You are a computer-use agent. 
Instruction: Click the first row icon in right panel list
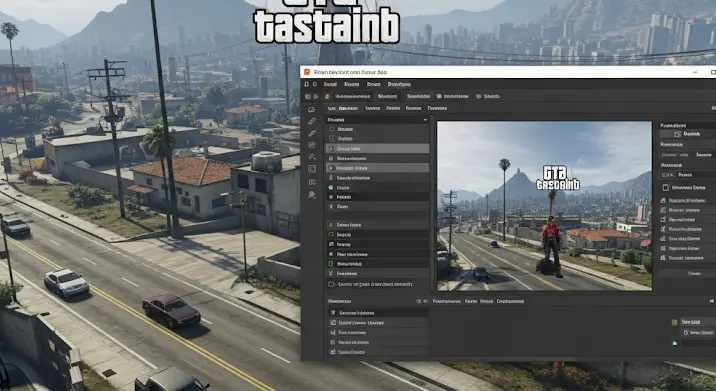click(663, 201)
